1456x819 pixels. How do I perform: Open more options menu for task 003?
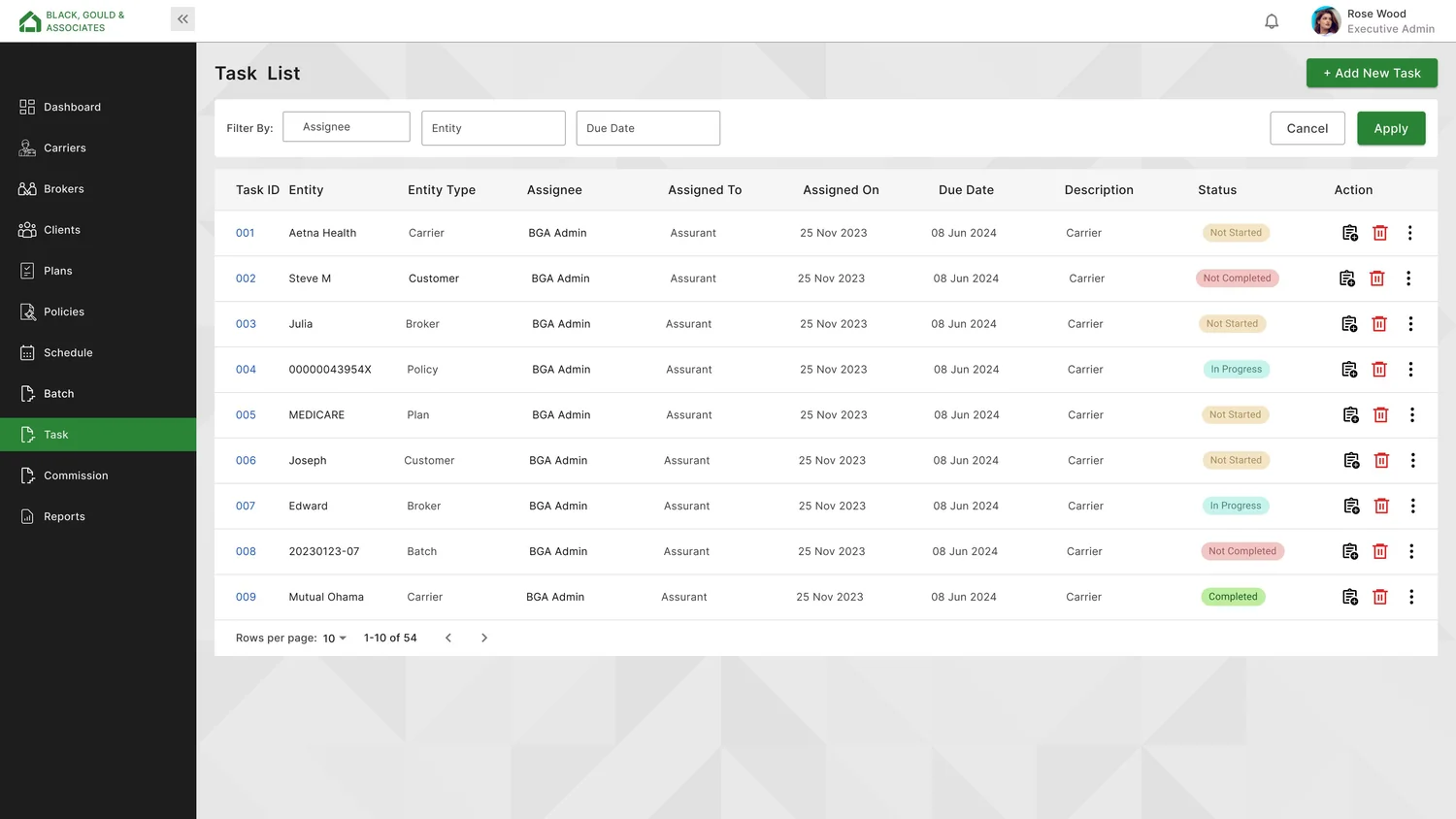[x=1410, y=324]
